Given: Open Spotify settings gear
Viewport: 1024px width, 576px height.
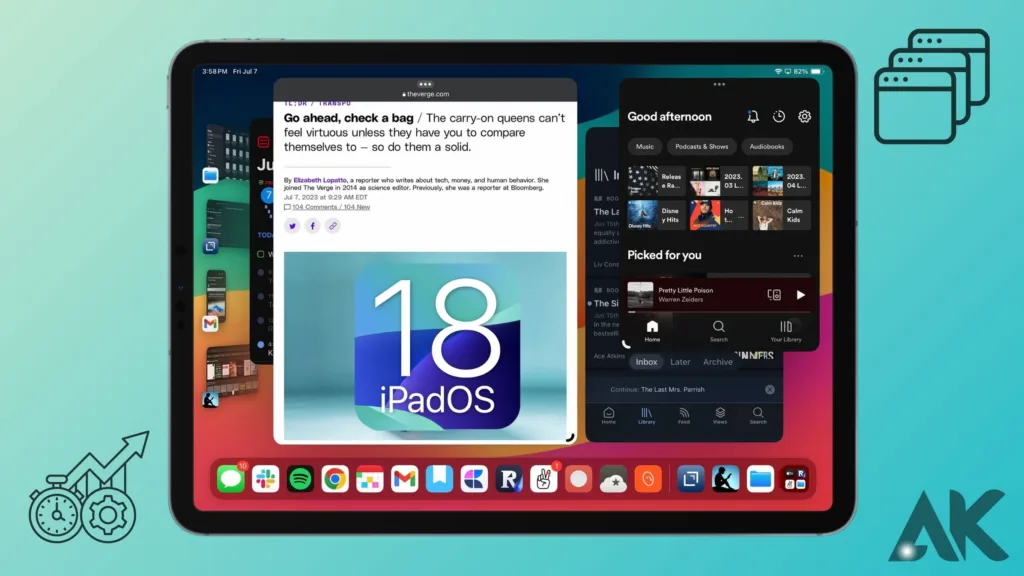Looking at the screenshot, I should (804, 116).
